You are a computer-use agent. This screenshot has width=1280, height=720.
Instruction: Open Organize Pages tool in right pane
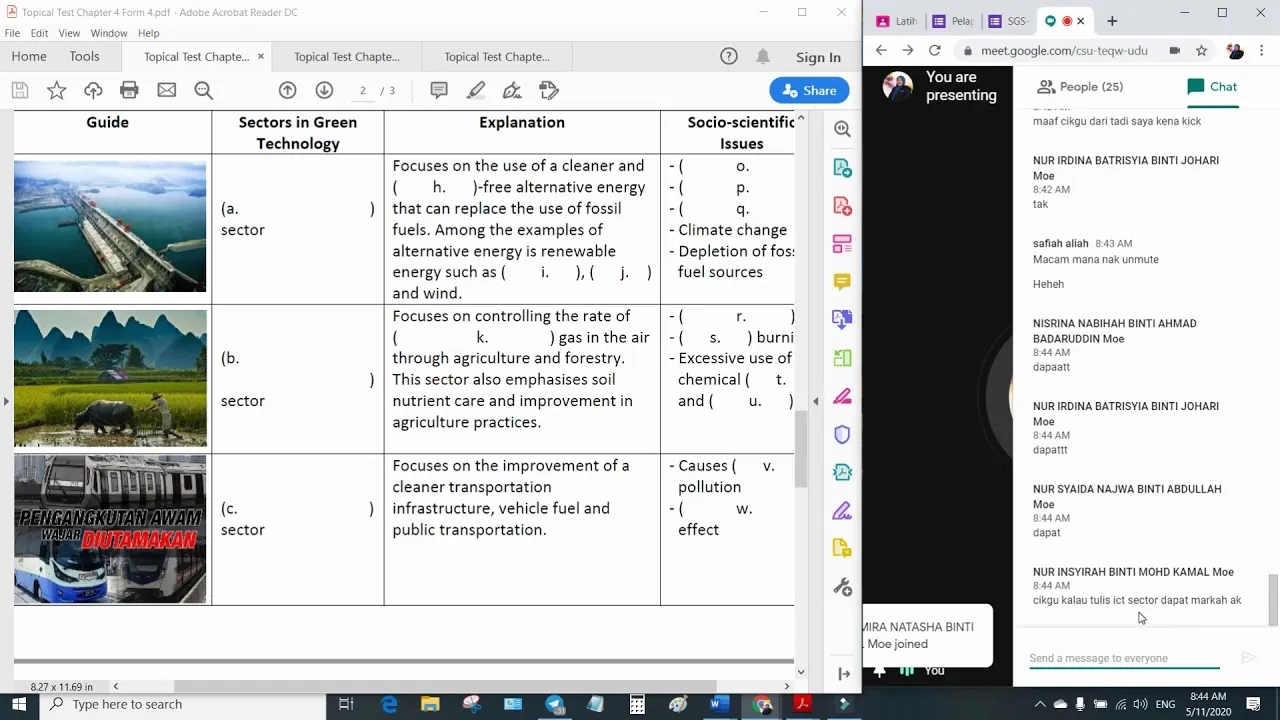point(842,244)
